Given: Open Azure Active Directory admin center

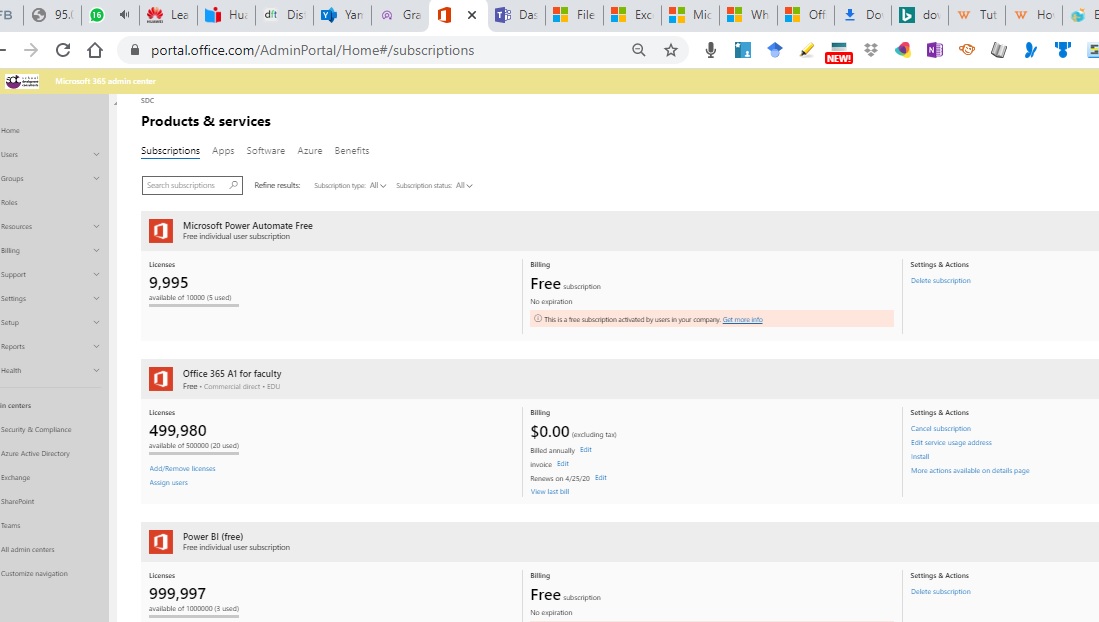Looking at the screenshot, I should [35, 454].
